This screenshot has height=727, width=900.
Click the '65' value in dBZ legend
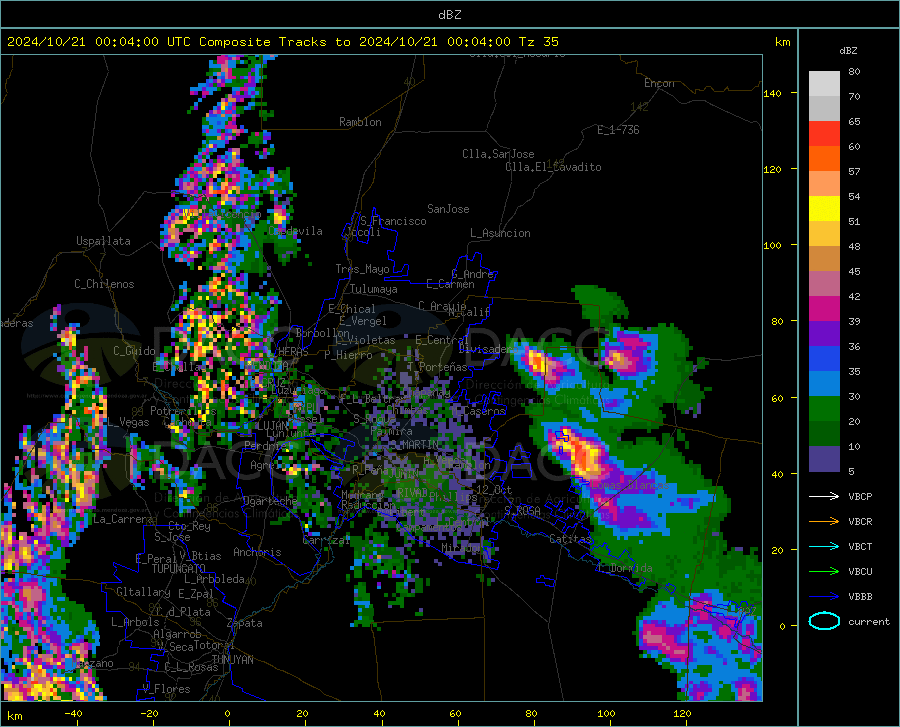pyautogui.click(x=854, y=122)
